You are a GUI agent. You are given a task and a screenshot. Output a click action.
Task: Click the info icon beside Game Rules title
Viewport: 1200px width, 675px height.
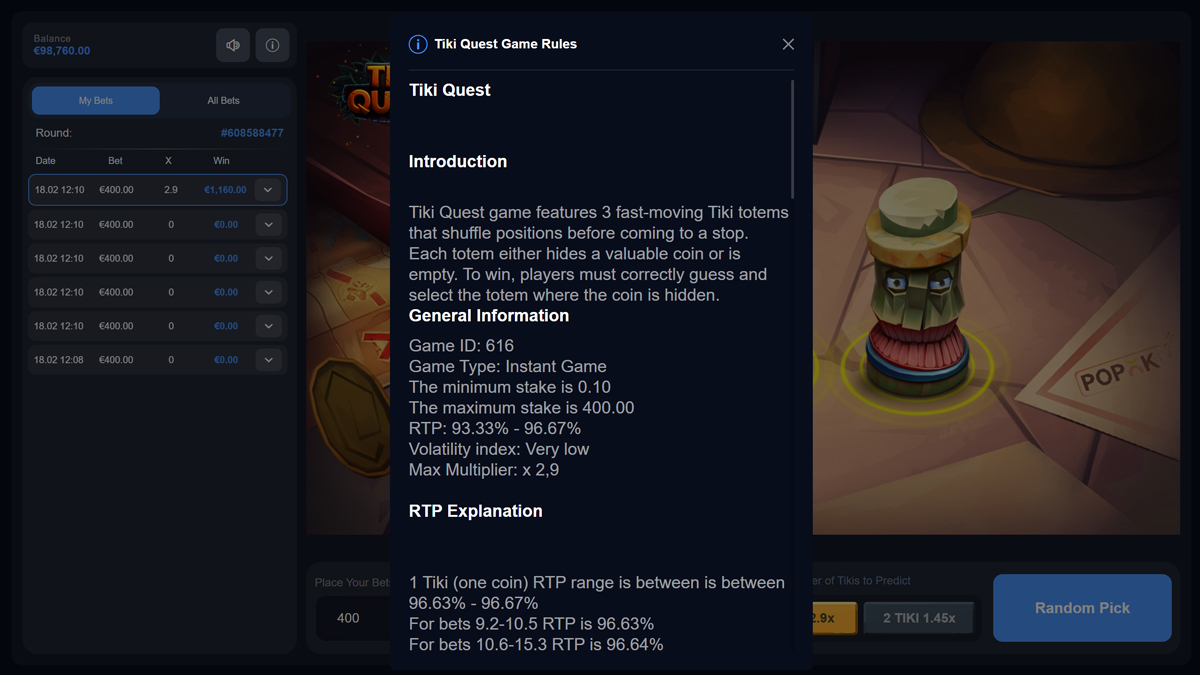click(x=418, y=44)
